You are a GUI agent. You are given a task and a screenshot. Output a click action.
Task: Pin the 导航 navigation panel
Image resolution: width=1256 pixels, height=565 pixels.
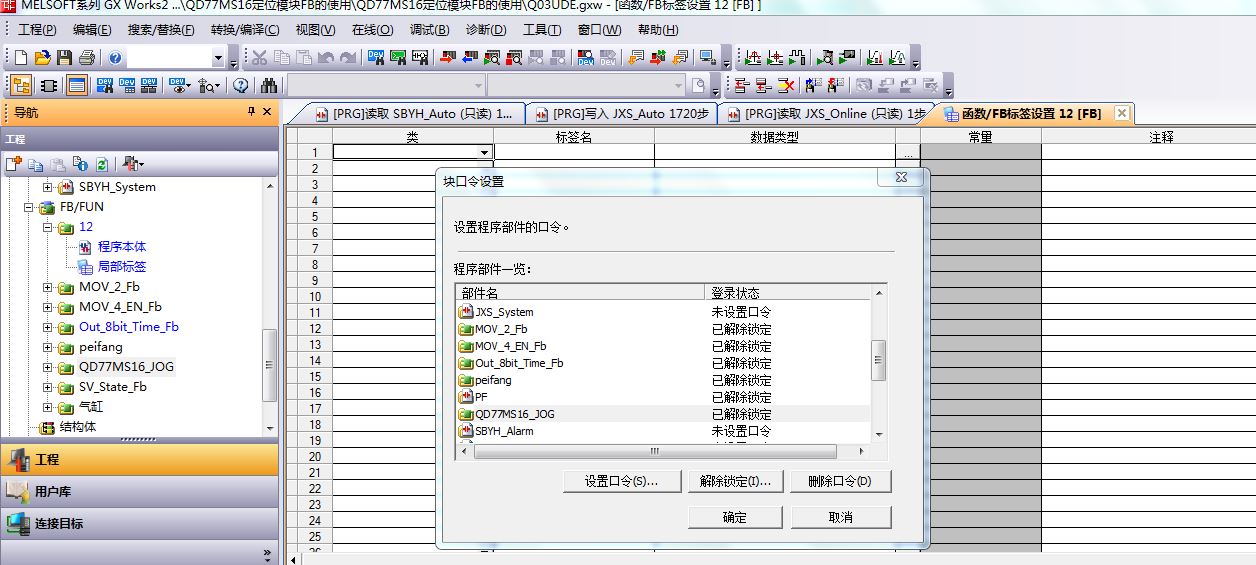[x=251, y=113]
